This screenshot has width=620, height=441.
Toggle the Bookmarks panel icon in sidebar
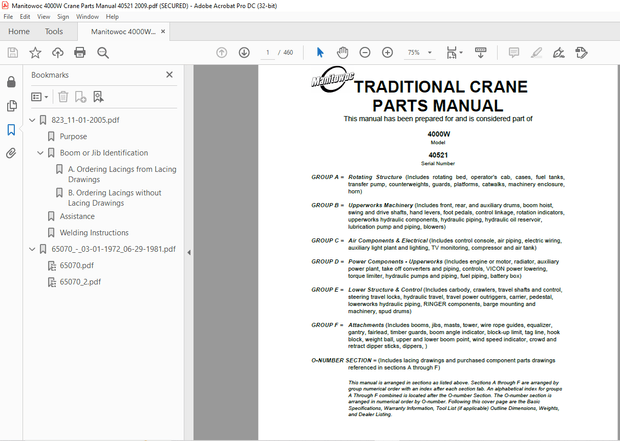point(11,129)
